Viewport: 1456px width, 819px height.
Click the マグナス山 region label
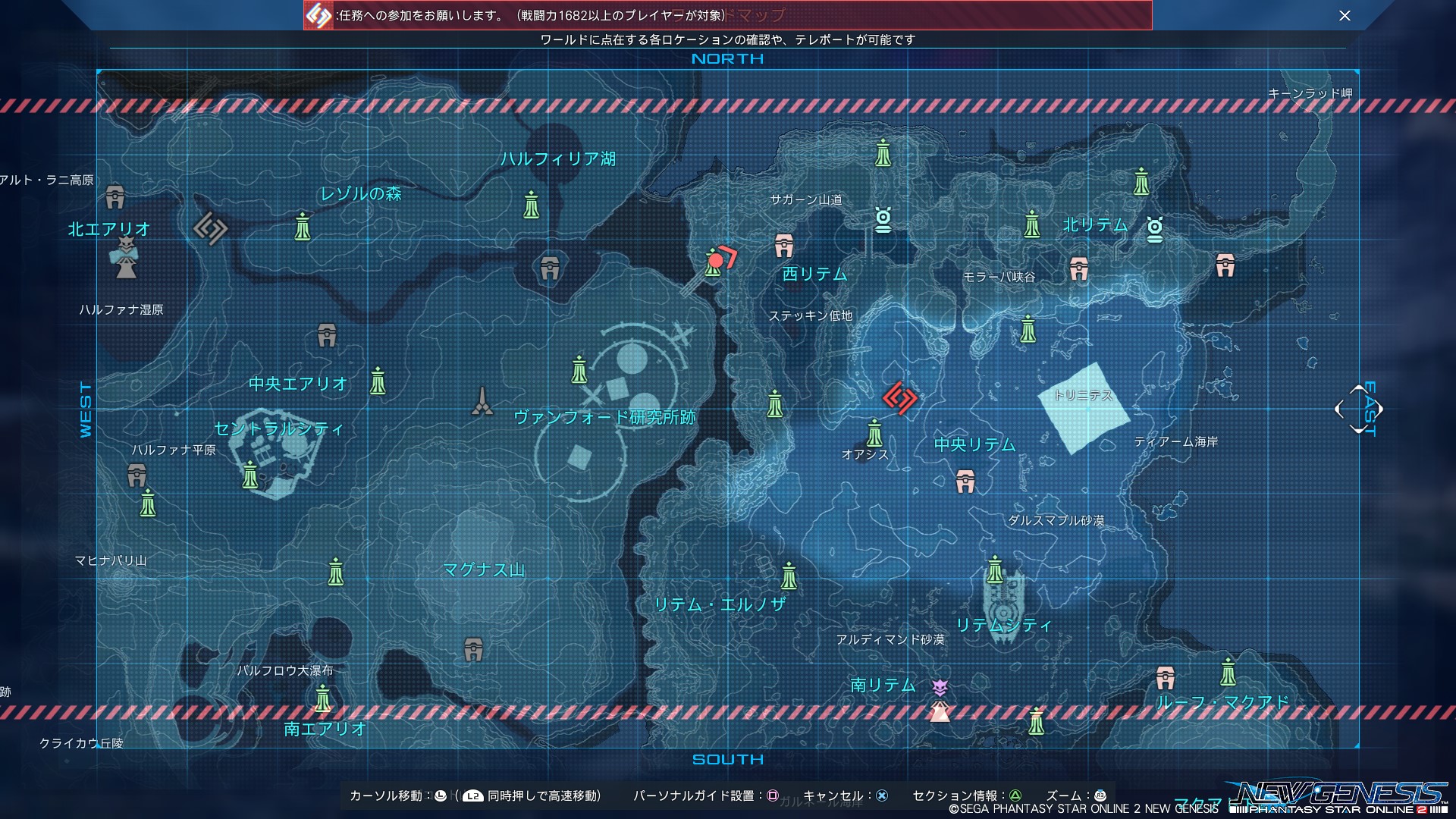(x=484, y=570)
